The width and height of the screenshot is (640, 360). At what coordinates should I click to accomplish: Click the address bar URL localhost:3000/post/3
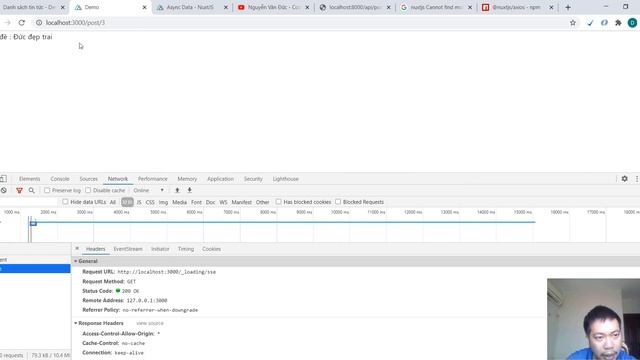pyautogui.click(x=76, y=23)
